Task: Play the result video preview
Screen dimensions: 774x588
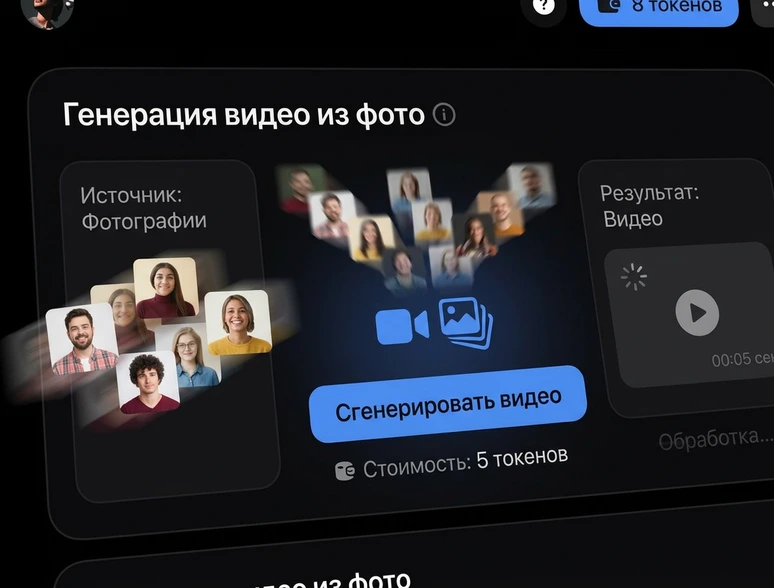Action: 697,314
